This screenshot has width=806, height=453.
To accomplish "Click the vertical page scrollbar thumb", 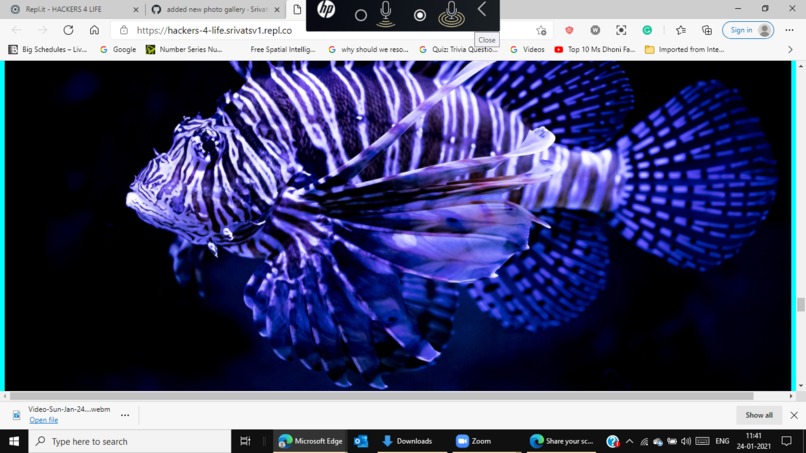I will [800, 304].
